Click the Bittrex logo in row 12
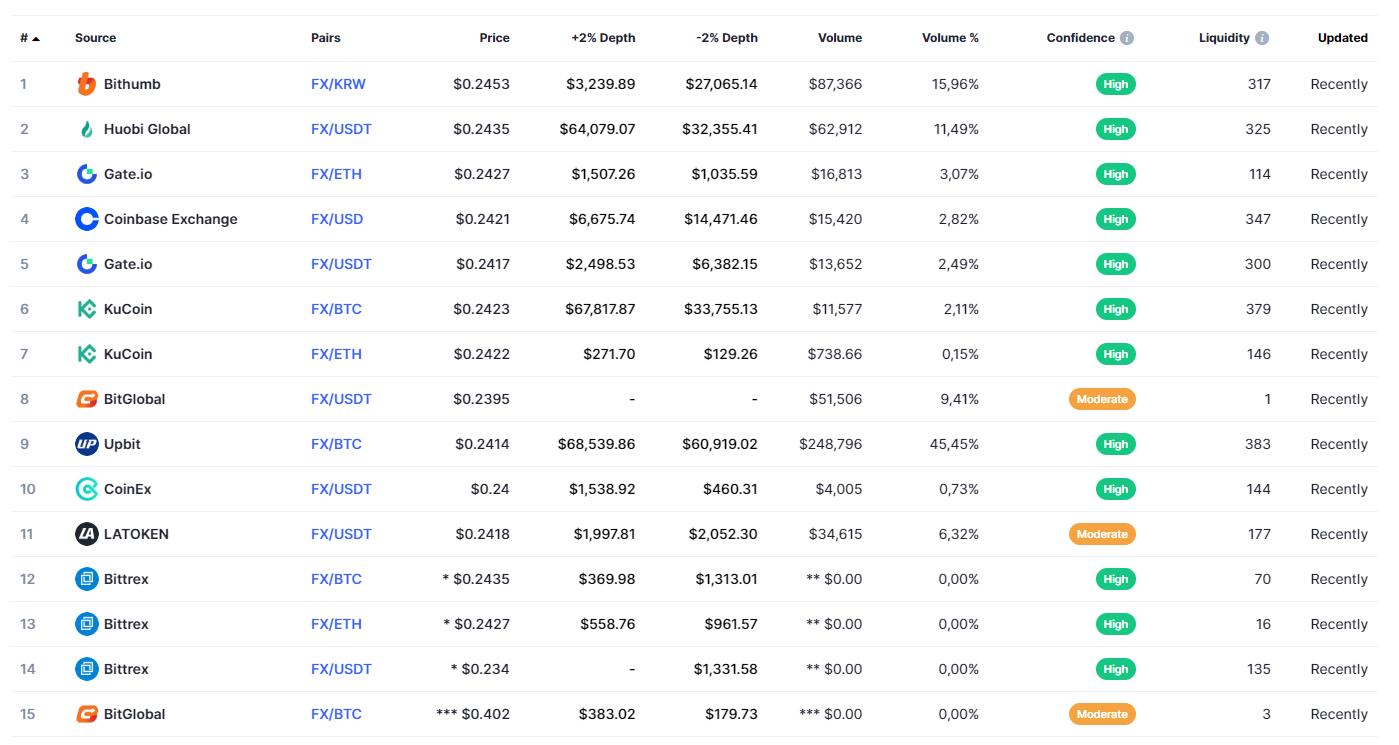Screen dimensions: 1399x745 tap(87, 579)
